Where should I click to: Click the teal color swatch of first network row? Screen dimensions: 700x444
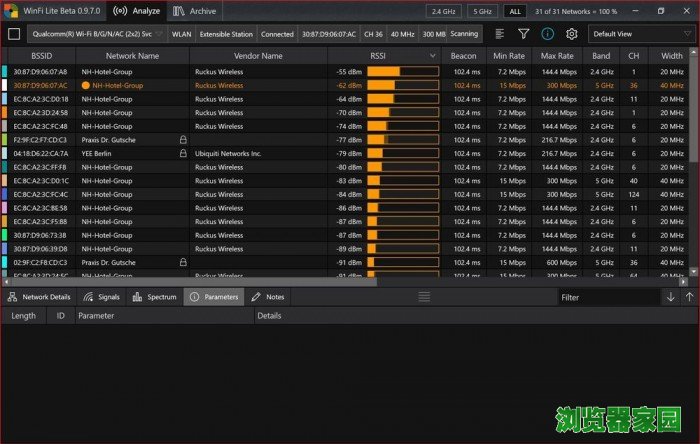[5, 72]
